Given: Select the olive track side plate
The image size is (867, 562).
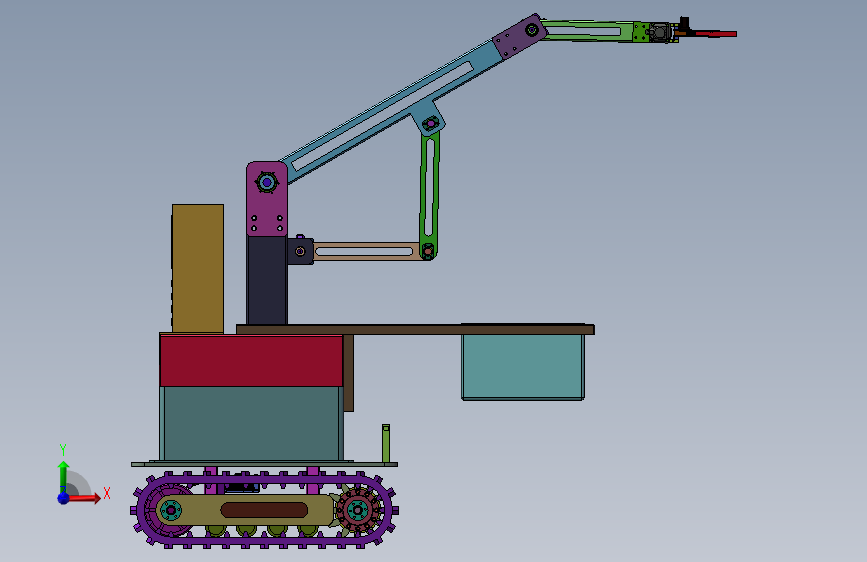Looking at the screenshot, I should 246,510.
